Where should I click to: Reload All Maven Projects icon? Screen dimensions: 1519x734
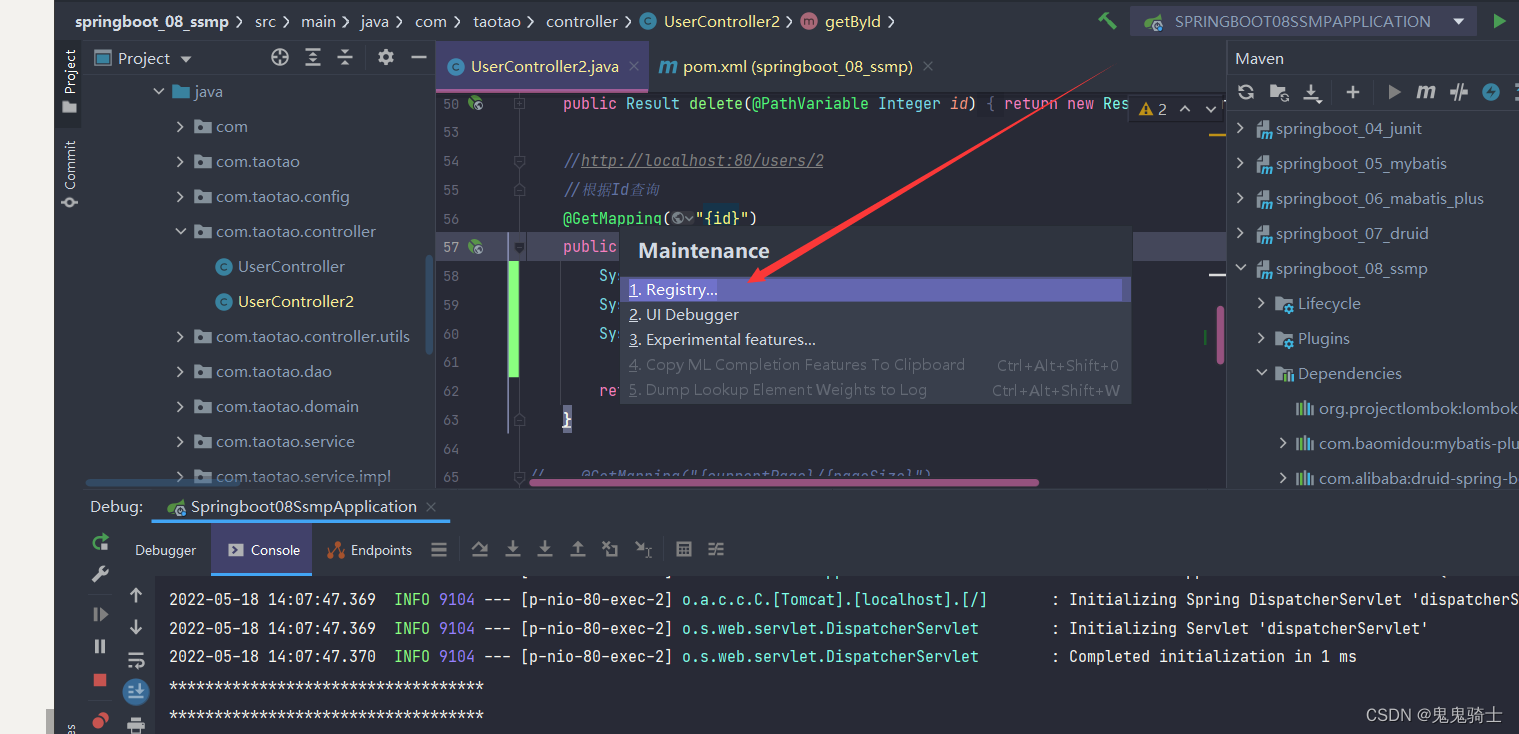[x=1246, y=92]
